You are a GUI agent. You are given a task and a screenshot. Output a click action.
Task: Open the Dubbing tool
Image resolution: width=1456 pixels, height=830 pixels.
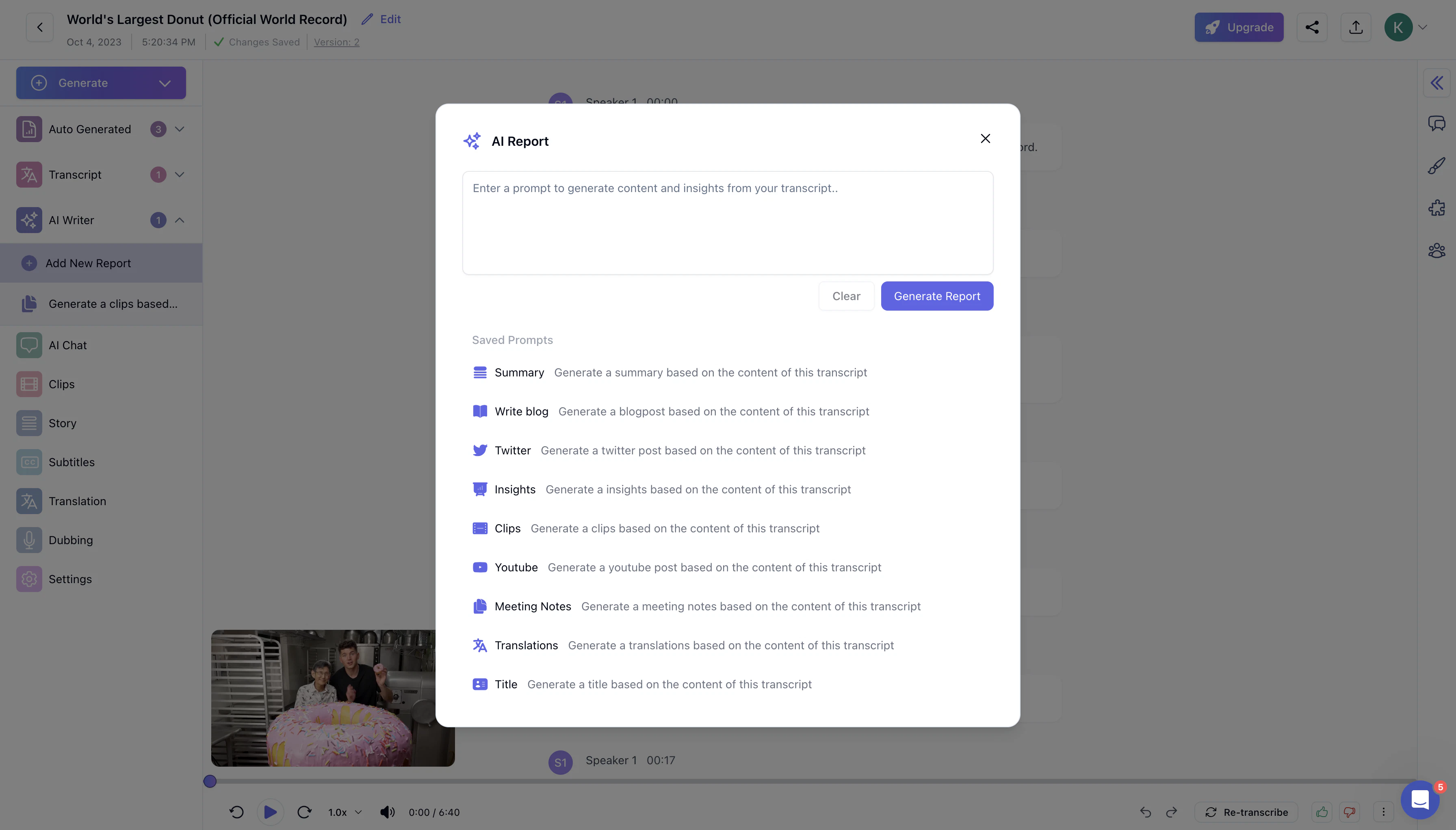pyautogui.click(x=70, y=539)
